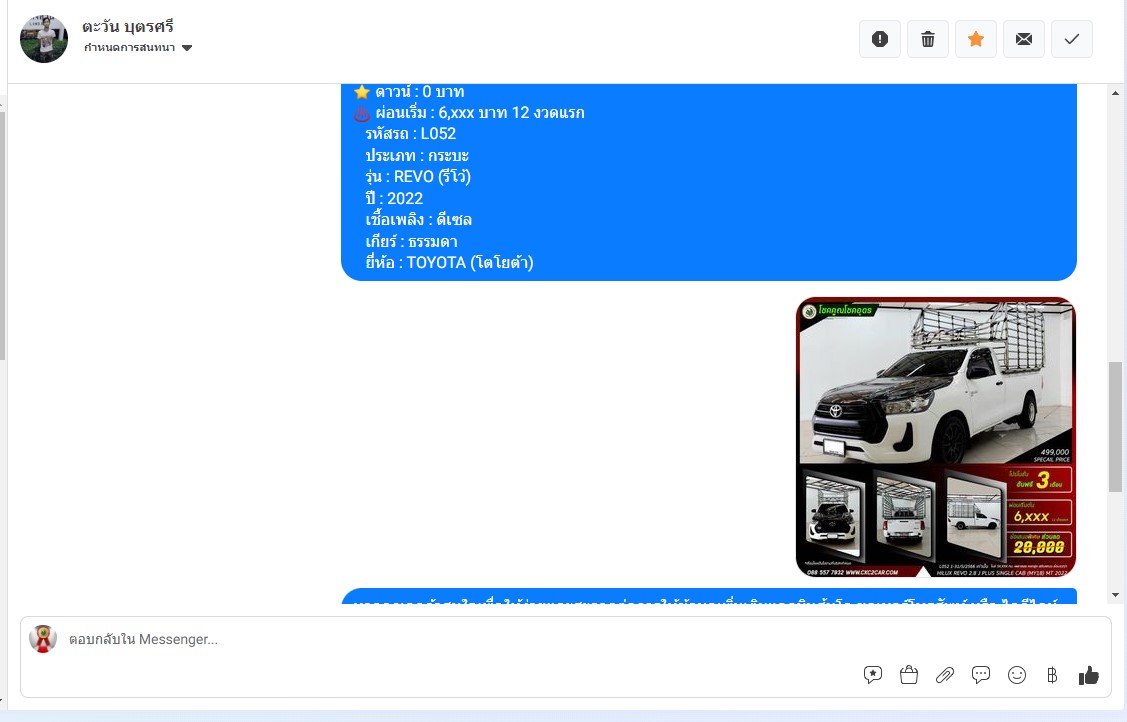Mark conversation as done with checkmark

(1072, 39)
